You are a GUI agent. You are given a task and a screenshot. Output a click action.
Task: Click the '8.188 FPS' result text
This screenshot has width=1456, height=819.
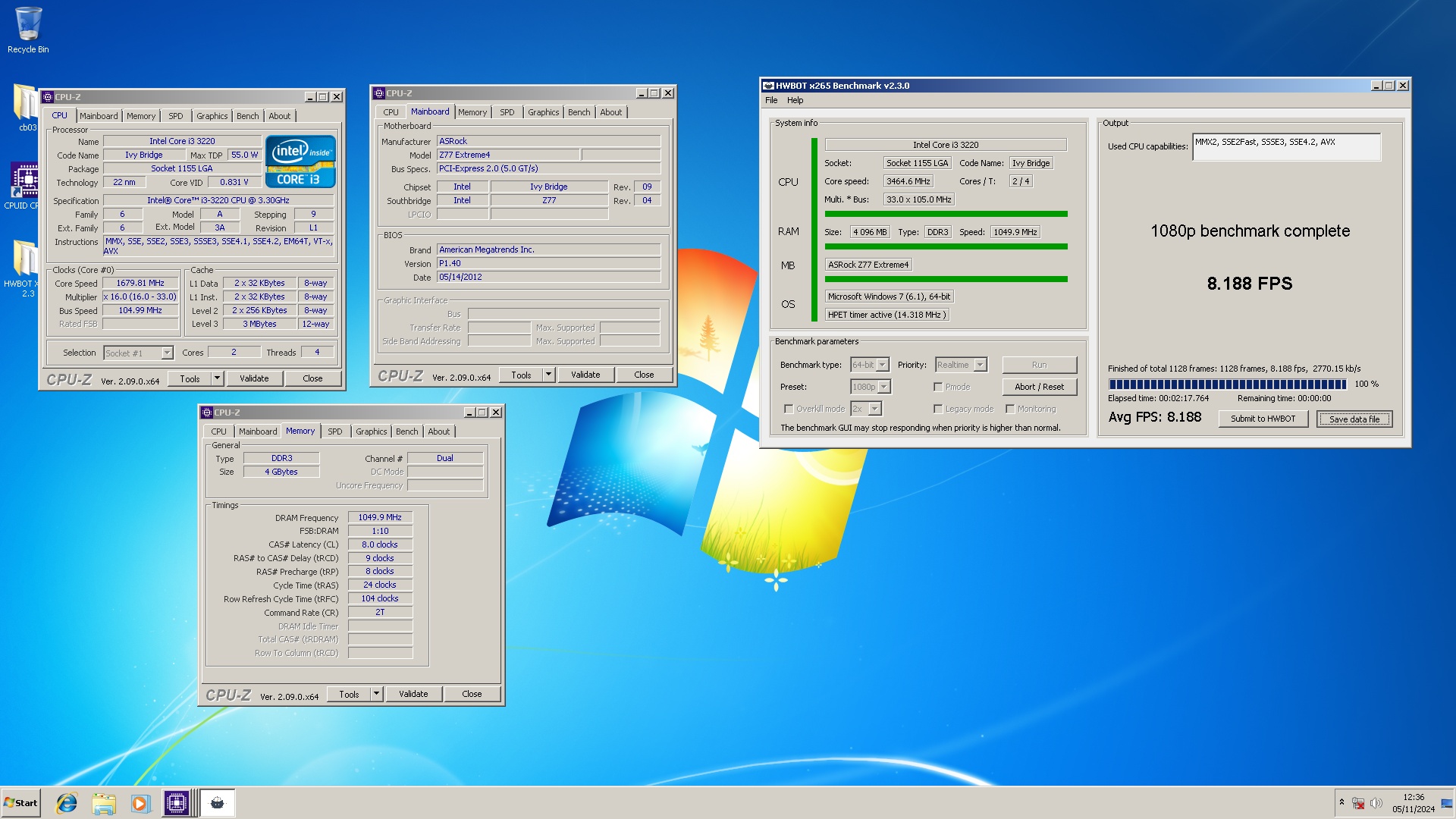1250,284
